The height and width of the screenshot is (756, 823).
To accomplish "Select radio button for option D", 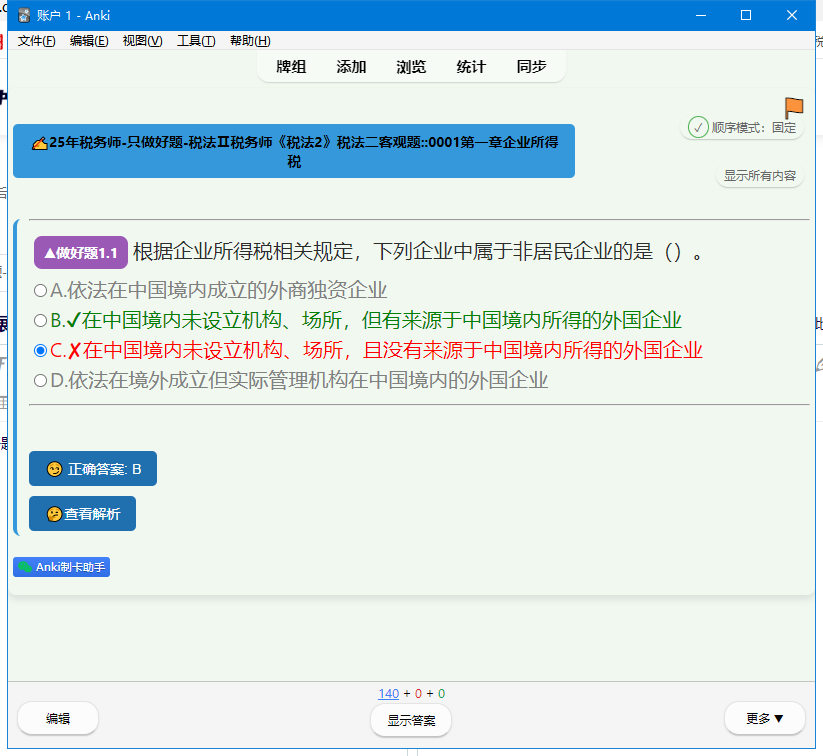I will pos(40,381).
